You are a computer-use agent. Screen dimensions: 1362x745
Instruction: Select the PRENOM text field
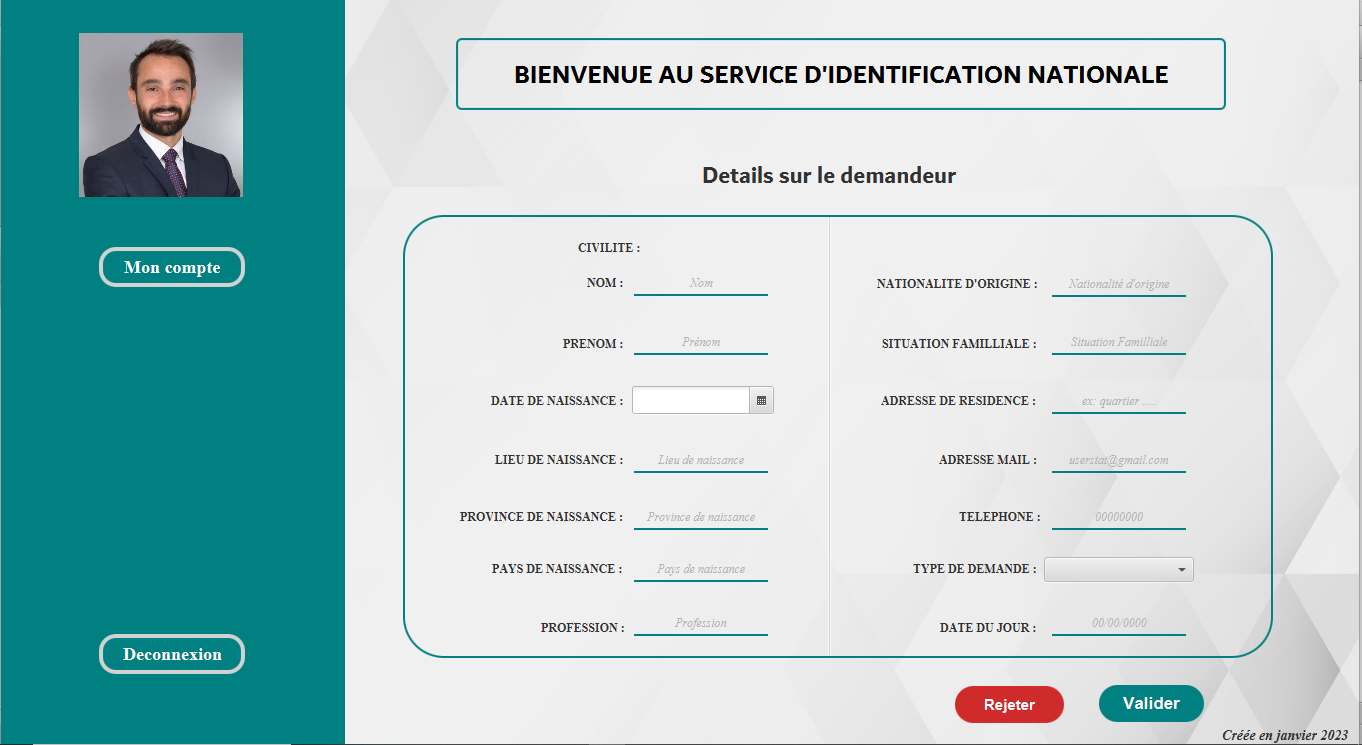tap(701, 341)
